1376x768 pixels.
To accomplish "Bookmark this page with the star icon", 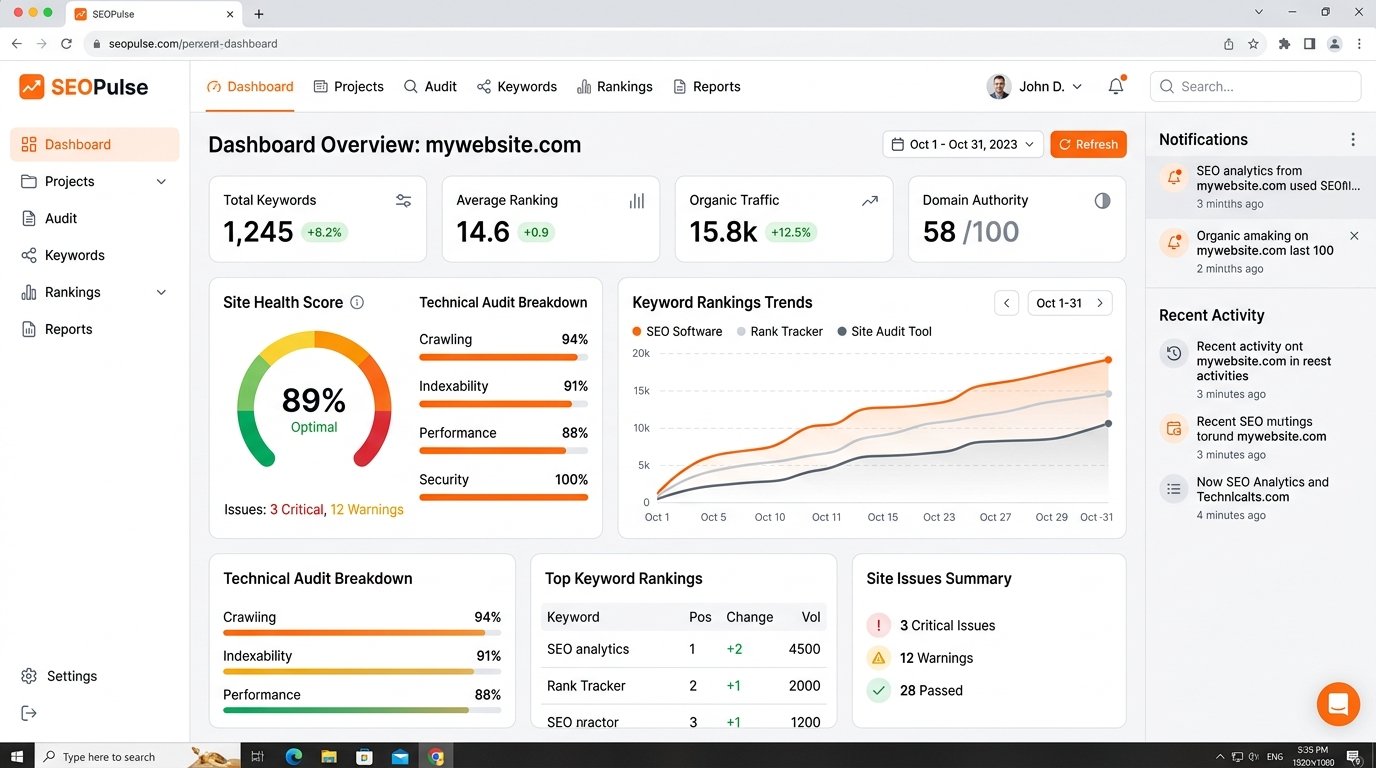I will [x=1253, y=44].
